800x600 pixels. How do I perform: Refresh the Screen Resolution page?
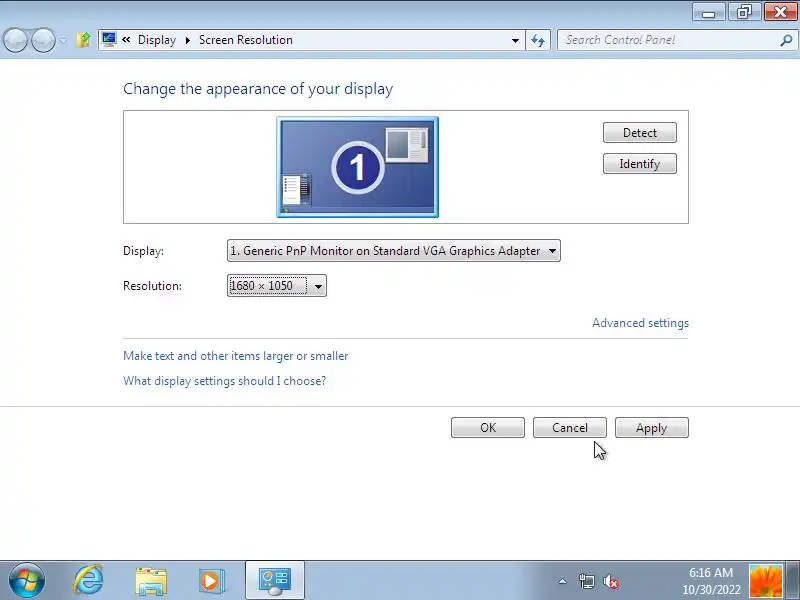click(x=538, y=40)
